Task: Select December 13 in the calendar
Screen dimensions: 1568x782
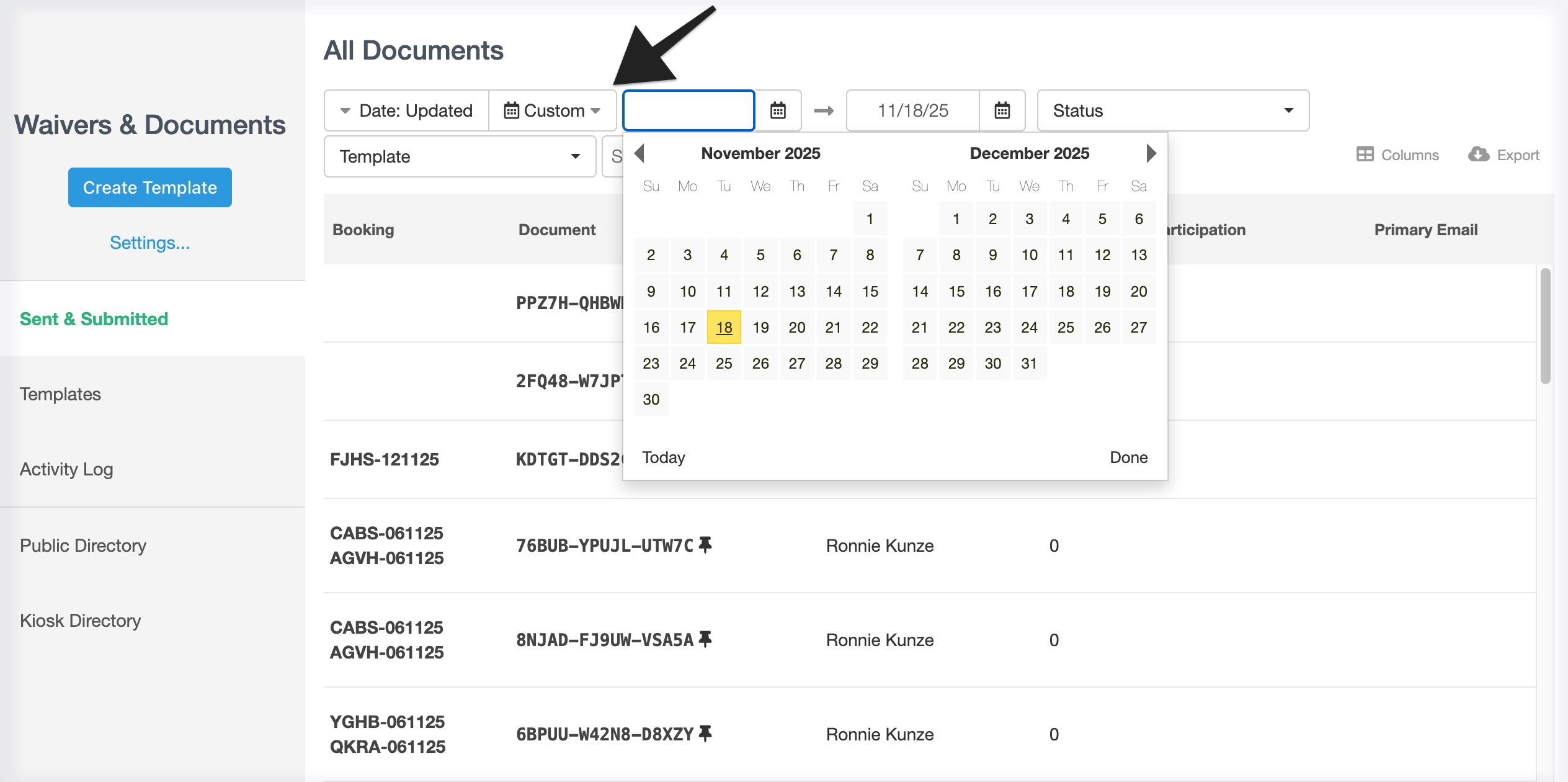Action: click(x=1139, y=254)
